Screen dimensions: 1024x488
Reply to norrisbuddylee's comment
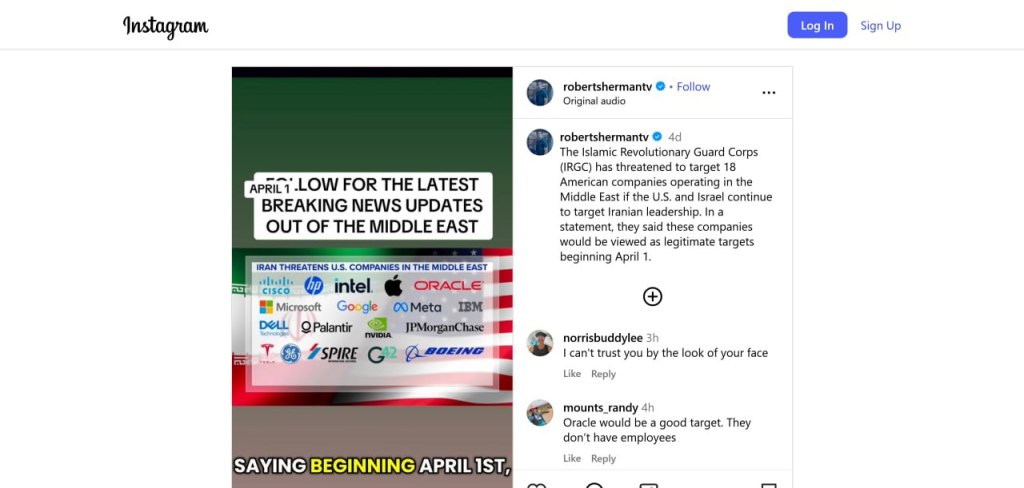603,374
